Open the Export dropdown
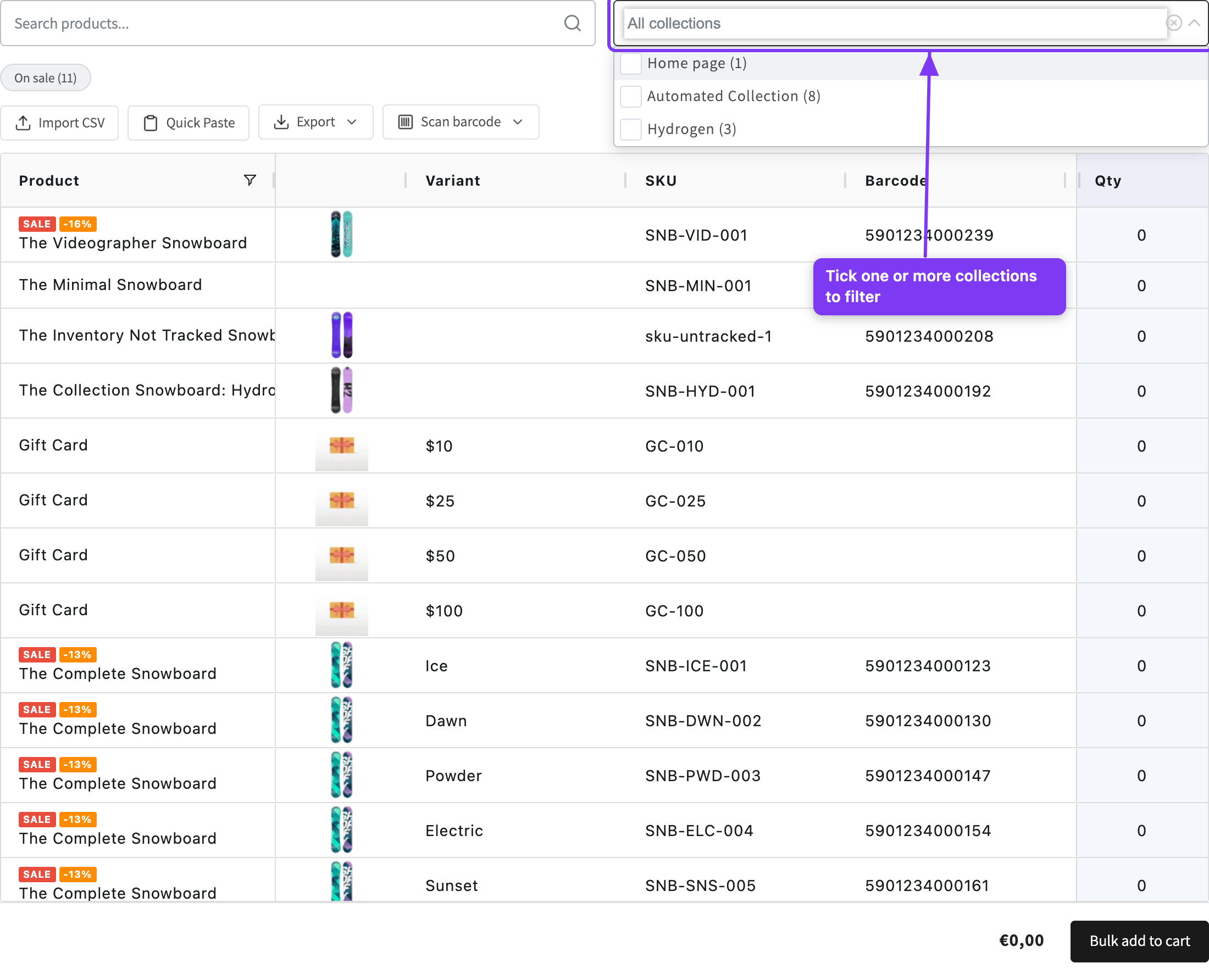 click(x=315, y=122)
